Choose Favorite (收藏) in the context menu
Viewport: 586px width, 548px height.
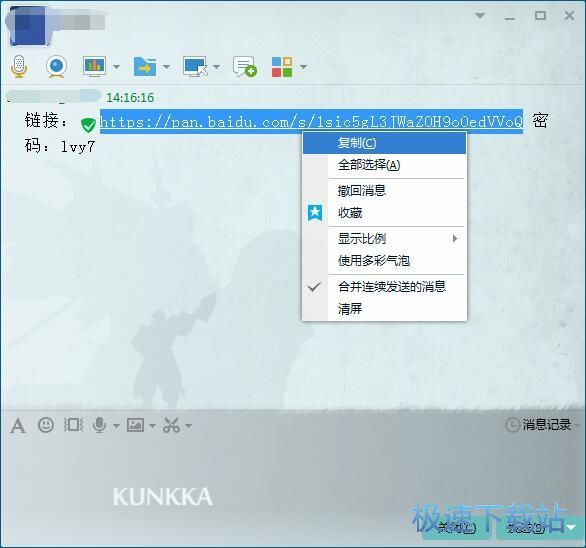[384, 213]
